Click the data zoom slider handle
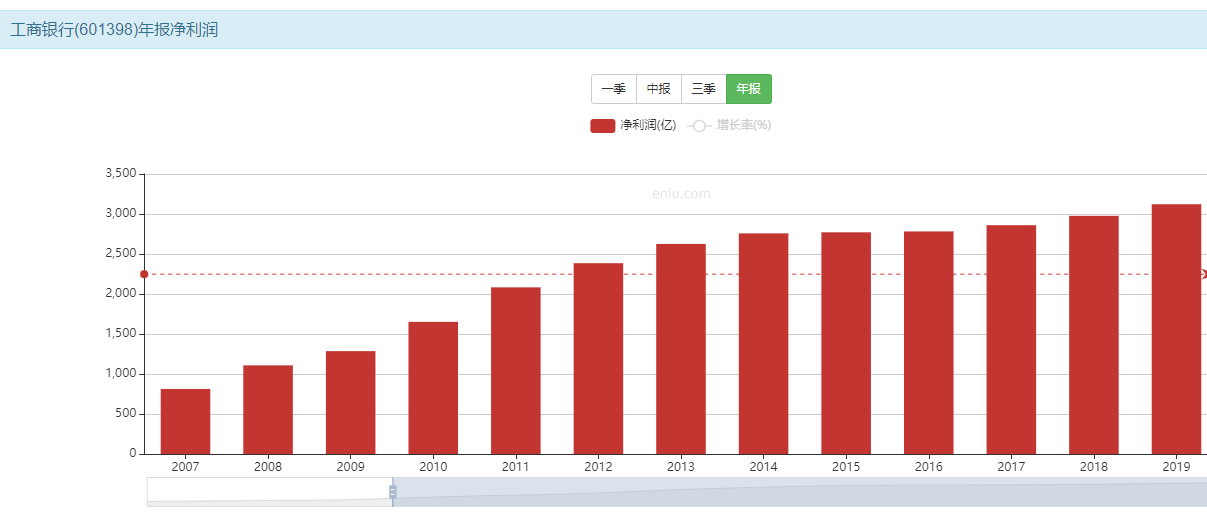The image size is (1207, 518). (x=393, y=492)
